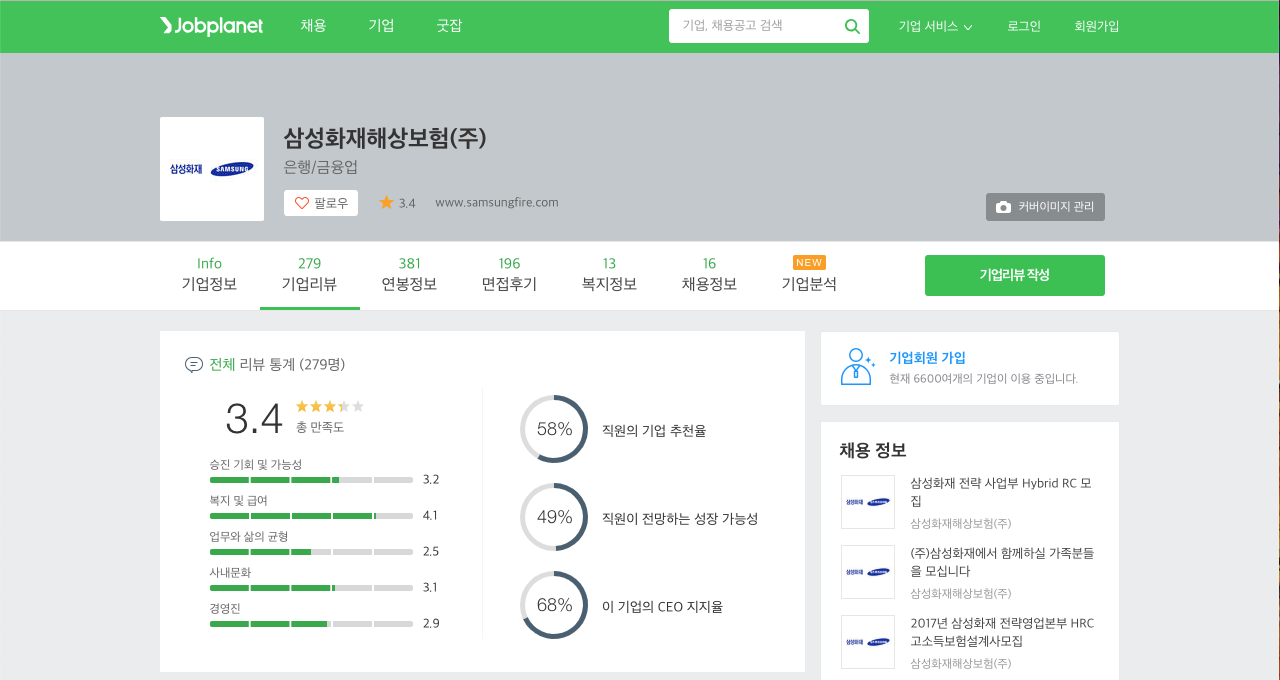Viewport: 1280px width, 680px height.
Task: Click the camera icon on 커버이미지 관리
Action: tap(1004, 207)
